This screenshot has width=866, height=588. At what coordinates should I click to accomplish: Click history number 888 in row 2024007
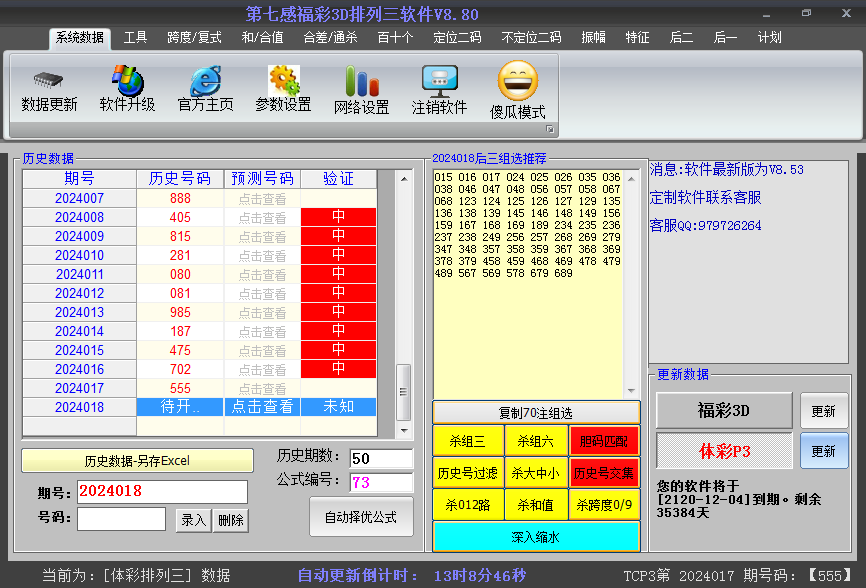click(180, 198)
